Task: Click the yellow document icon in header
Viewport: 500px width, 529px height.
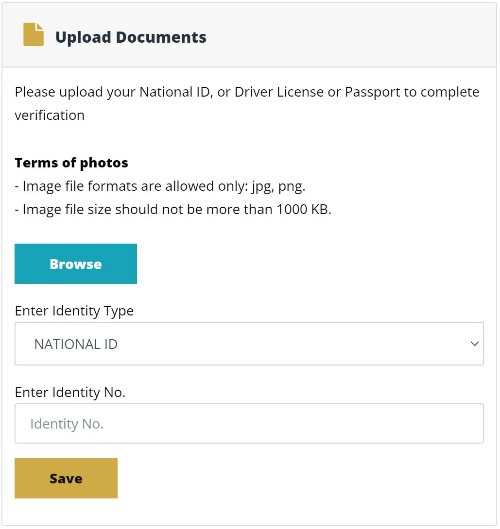Action: click(x=33, y=34)
